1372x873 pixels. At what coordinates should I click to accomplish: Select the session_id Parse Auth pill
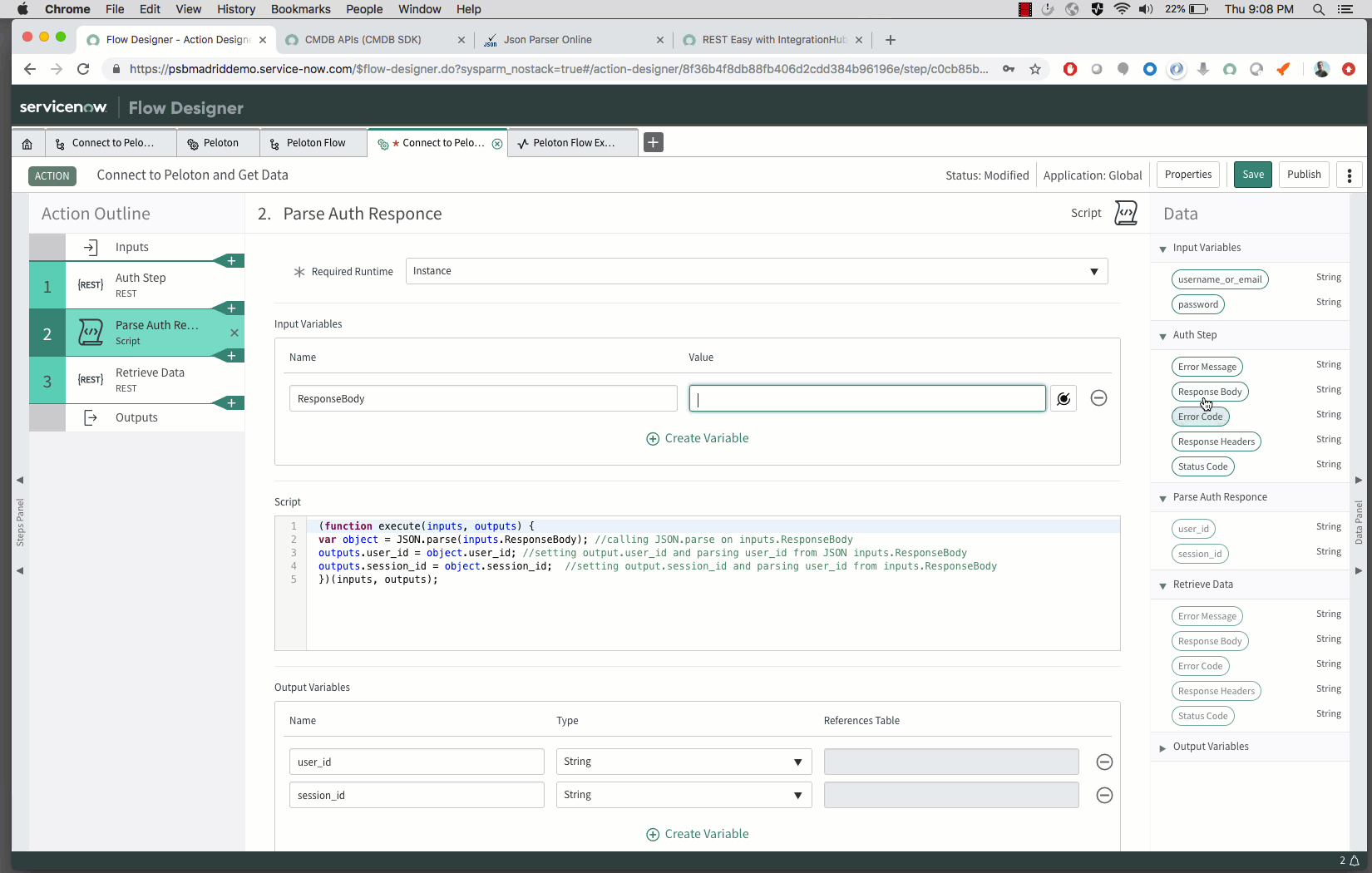[1200, 554]
